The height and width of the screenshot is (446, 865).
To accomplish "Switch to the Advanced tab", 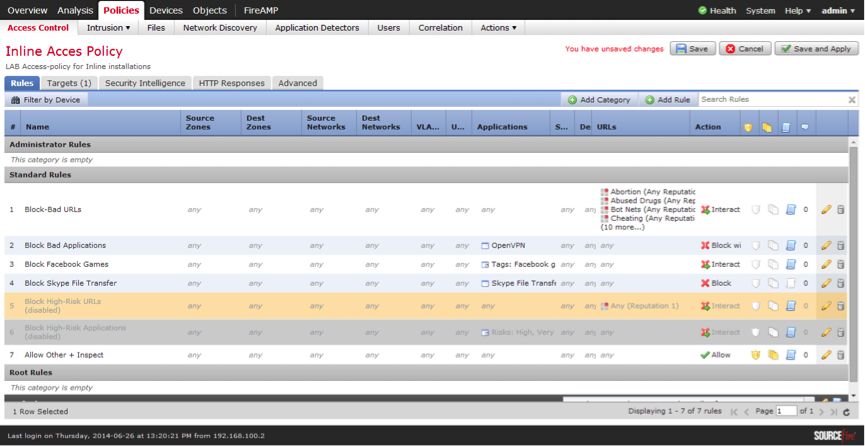I will click(x=297, y=83).
